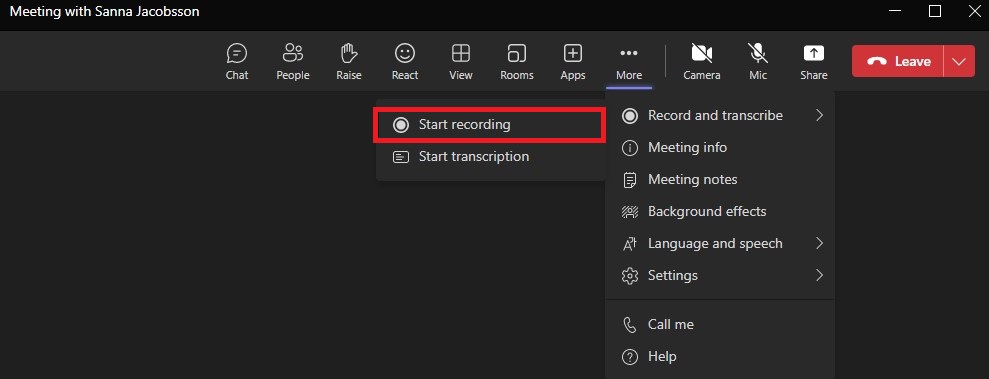Expand the Leave options arrow

(959, 61)
